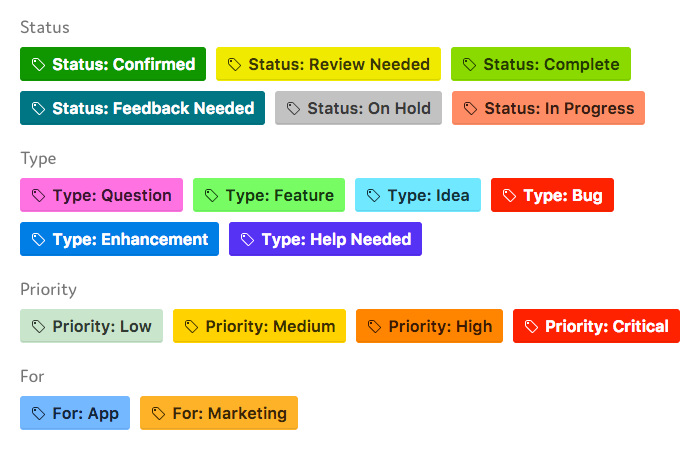
Task: Click the tag icon on Type: Idea
Action: click(373, 195)
